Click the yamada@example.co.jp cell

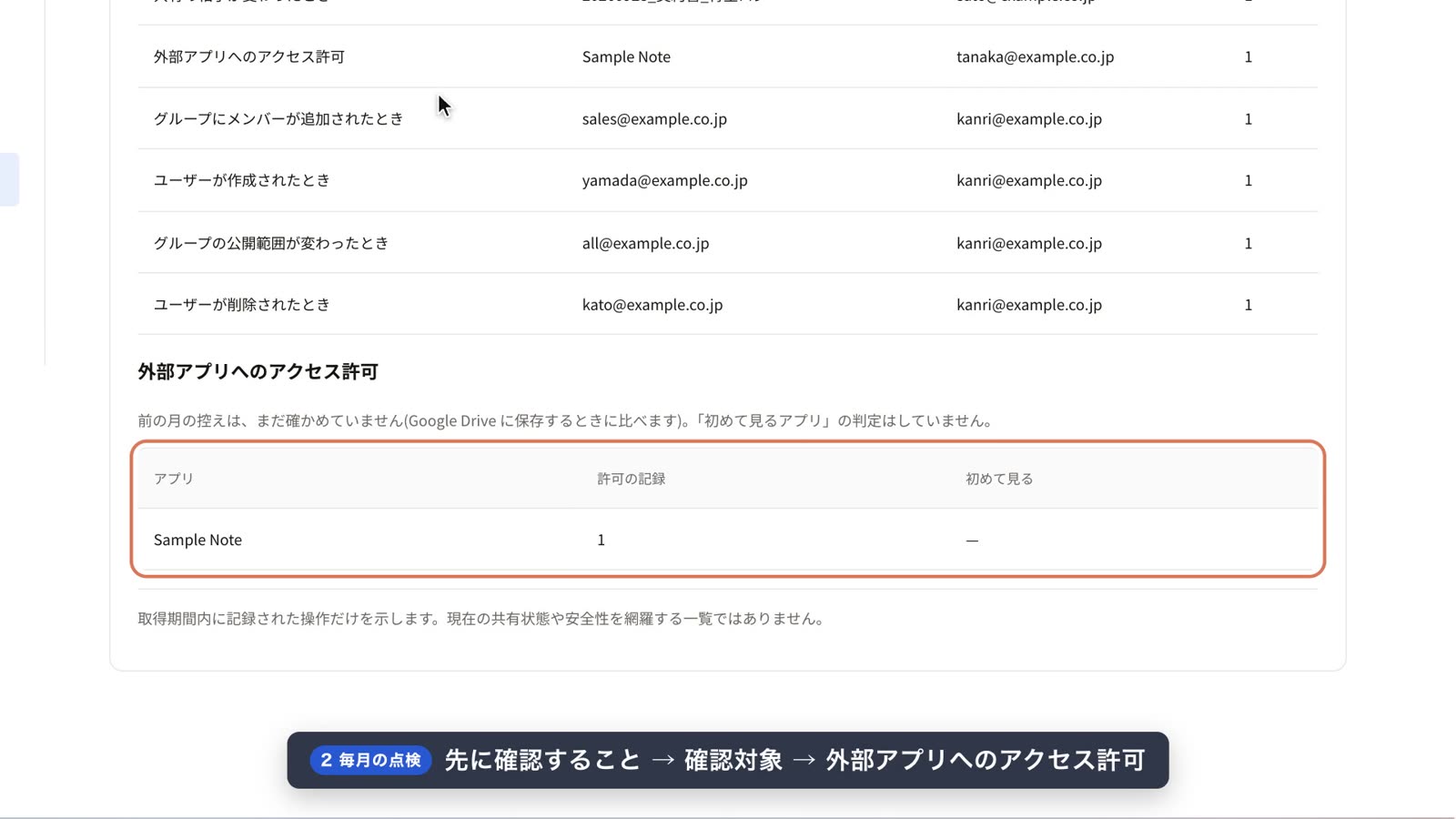point(664,180)
